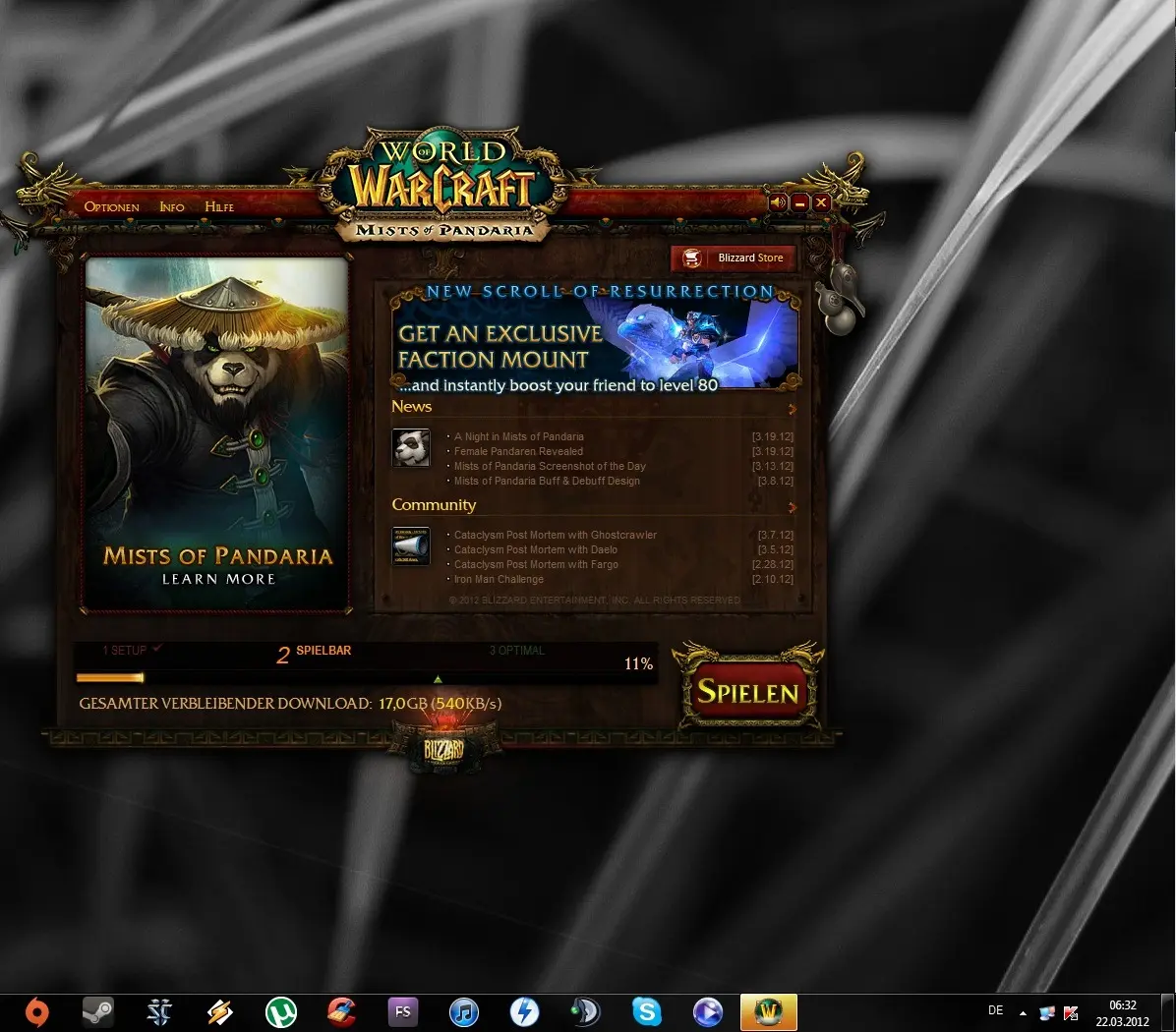1176x1032 pixels.
Task: Select World of Warcraft taskbar button
Action: [768, 1012]
